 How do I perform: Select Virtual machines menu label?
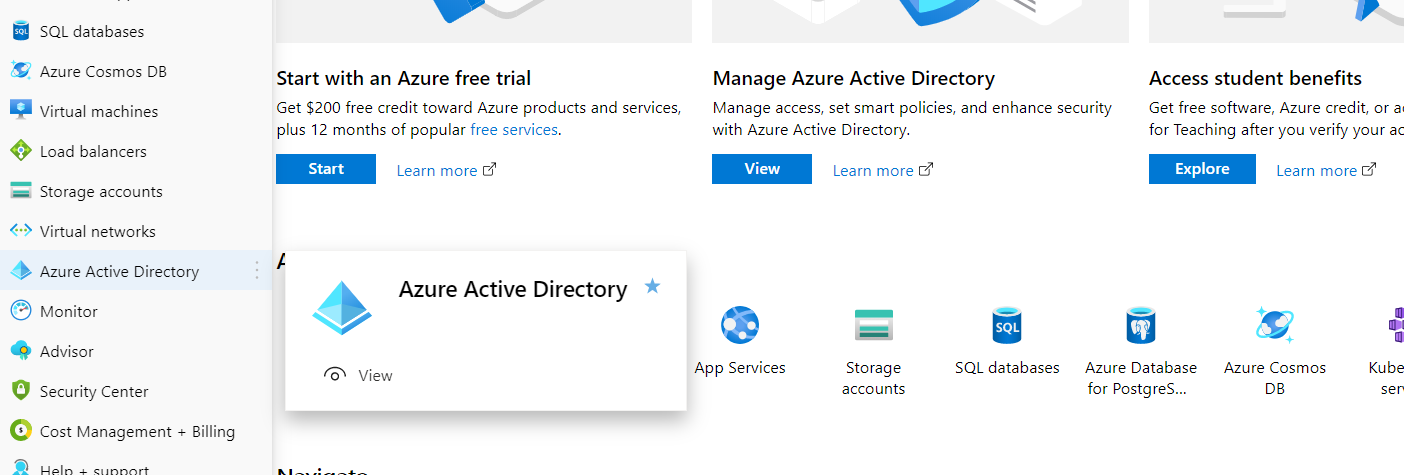(x=99, y=111)
